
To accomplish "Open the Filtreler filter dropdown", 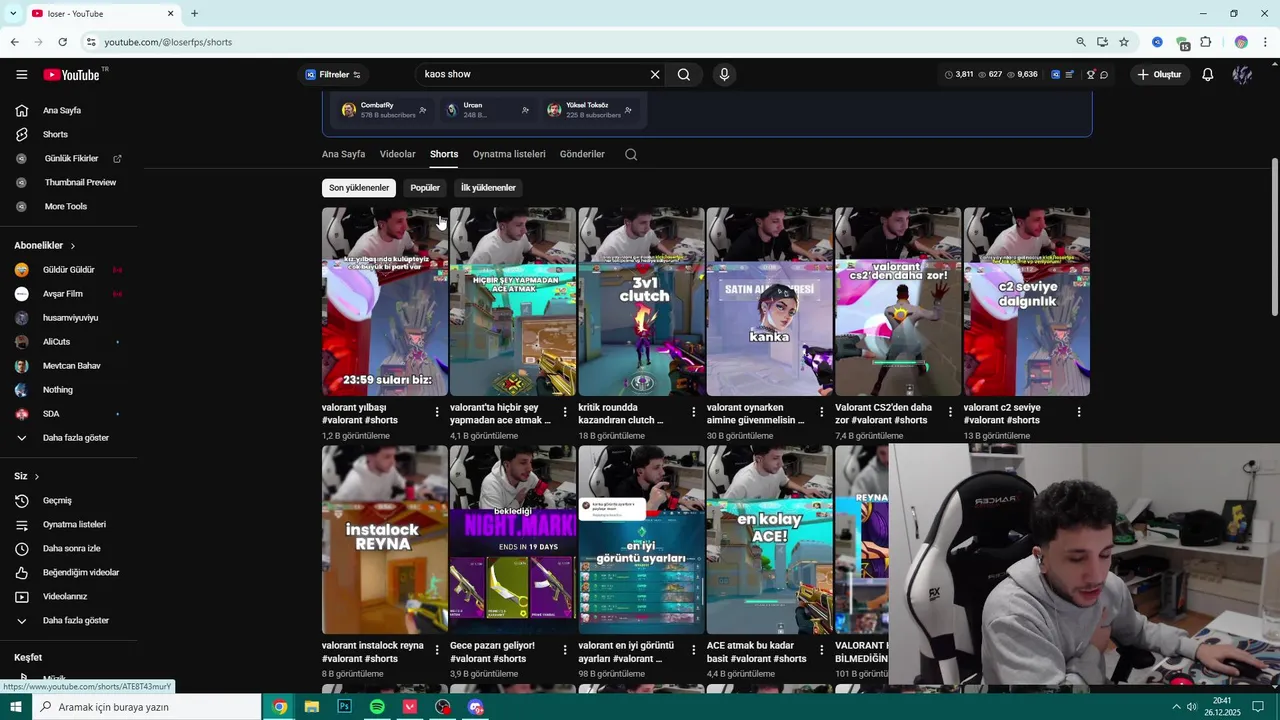I will [333, 75].
